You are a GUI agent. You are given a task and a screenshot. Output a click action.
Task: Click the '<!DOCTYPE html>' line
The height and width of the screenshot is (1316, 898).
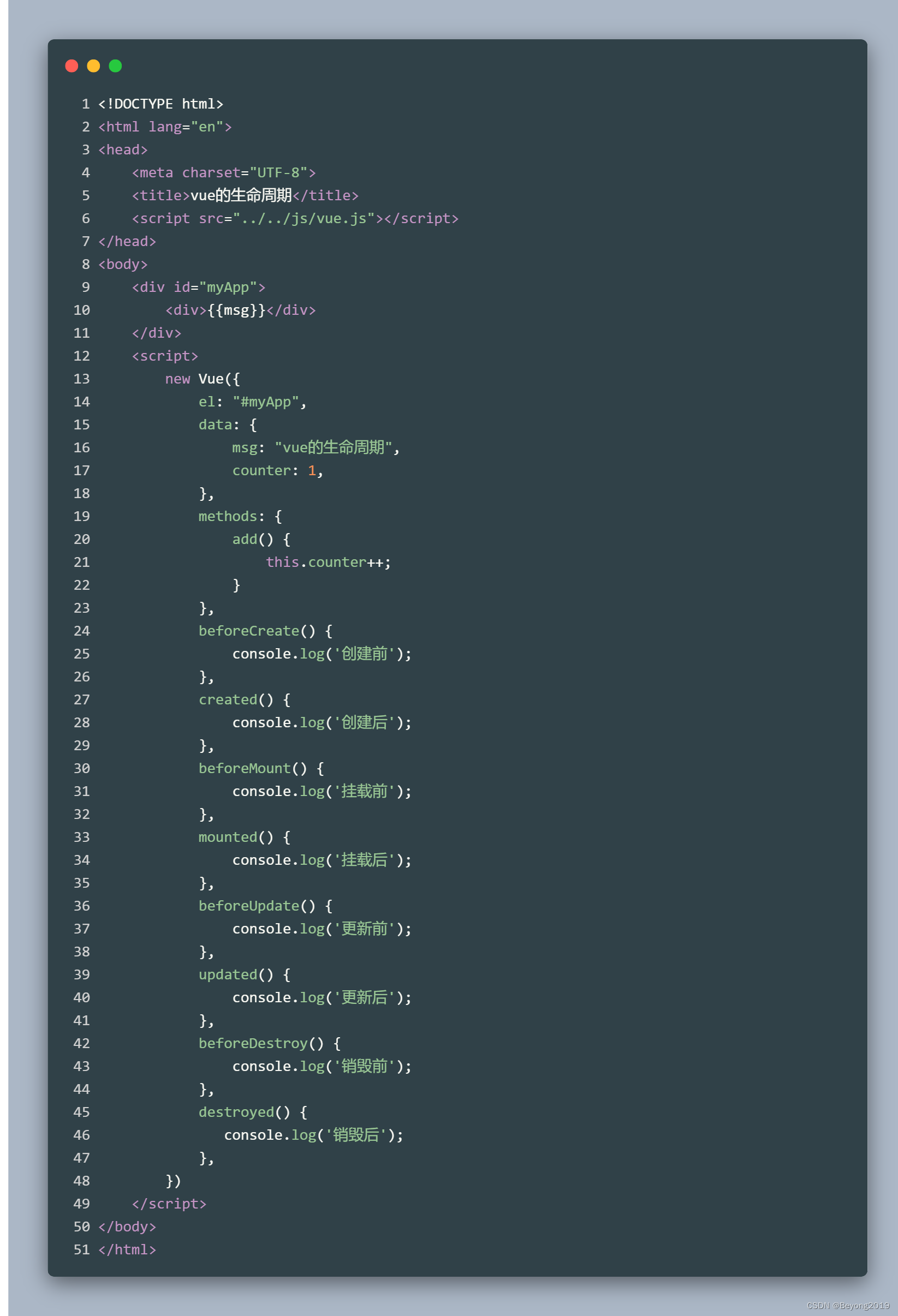tap(161, 104)
